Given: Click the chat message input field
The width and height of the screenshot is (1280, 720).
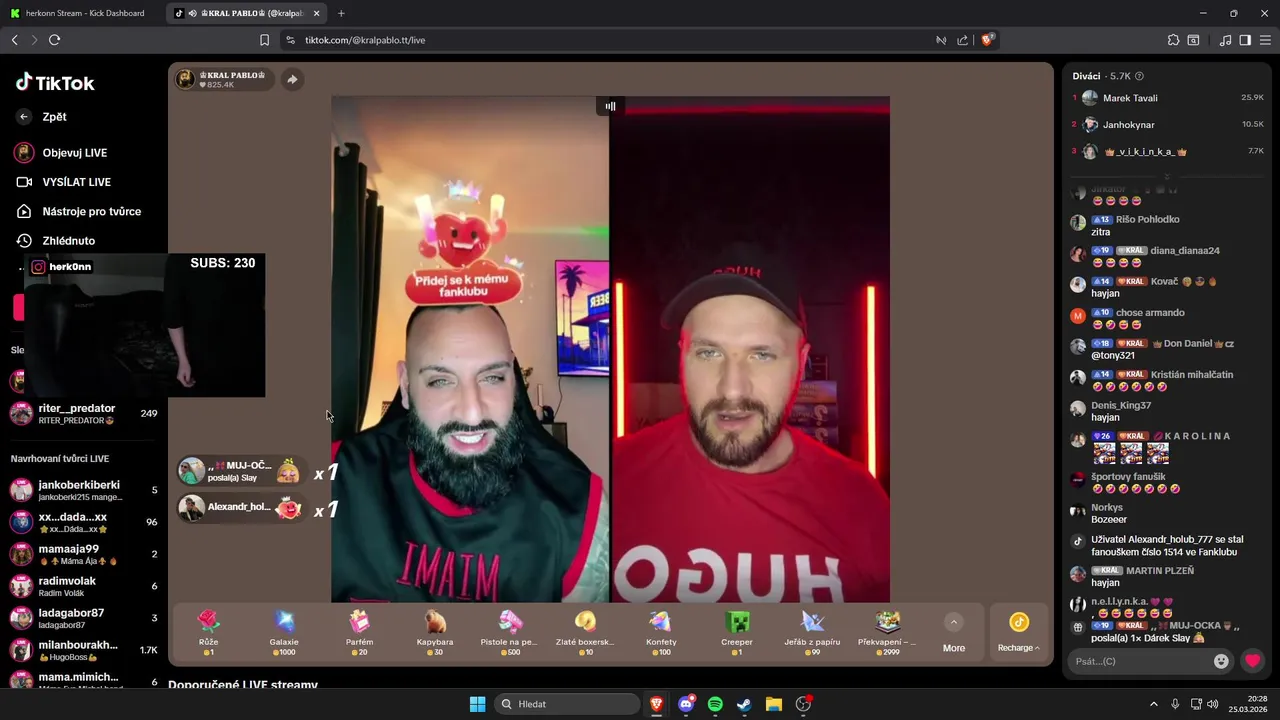Looking at the screenshot, I should coord(1137,661).
